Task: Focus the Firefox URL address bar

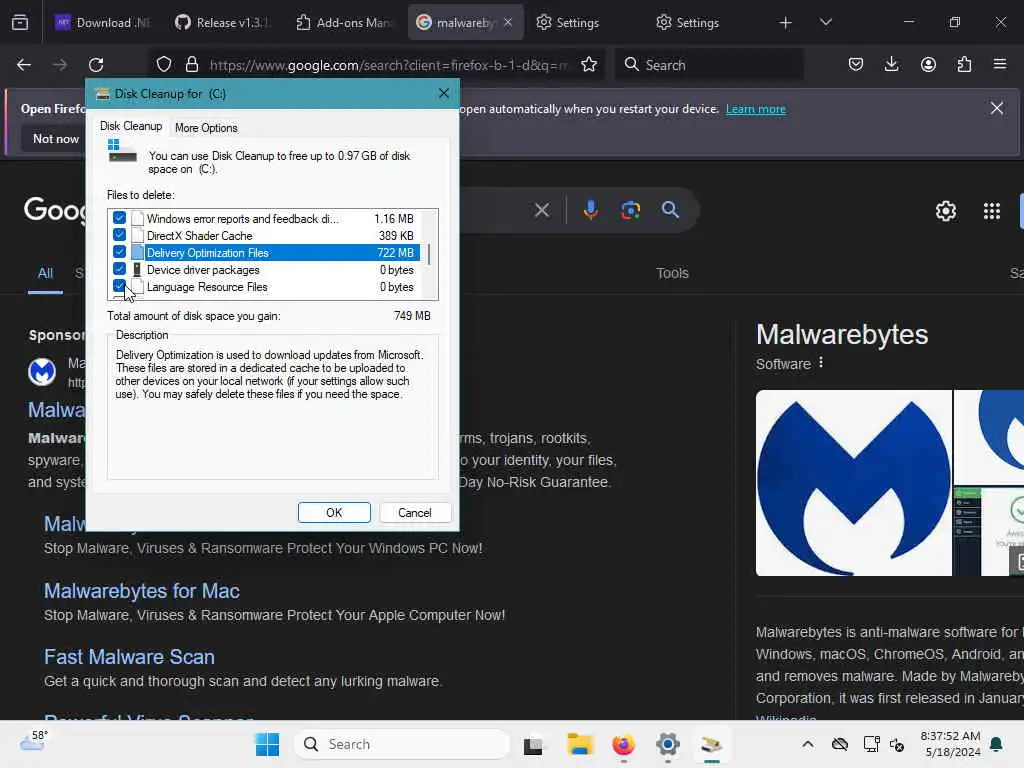Action: tap(388, 65)
